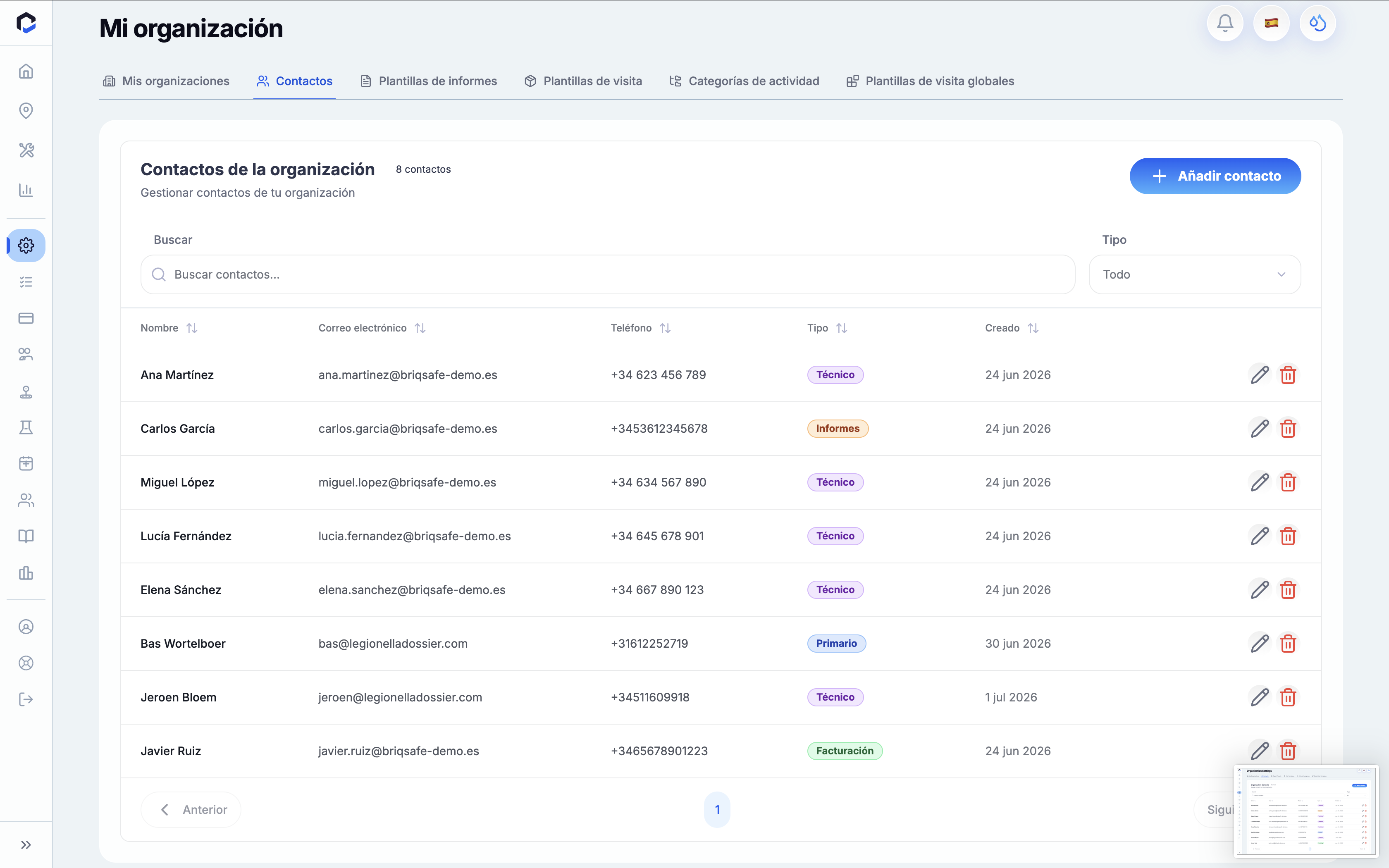Open the lab flask sidebar icon
The image size is (1389, 868).
[26, 427]
